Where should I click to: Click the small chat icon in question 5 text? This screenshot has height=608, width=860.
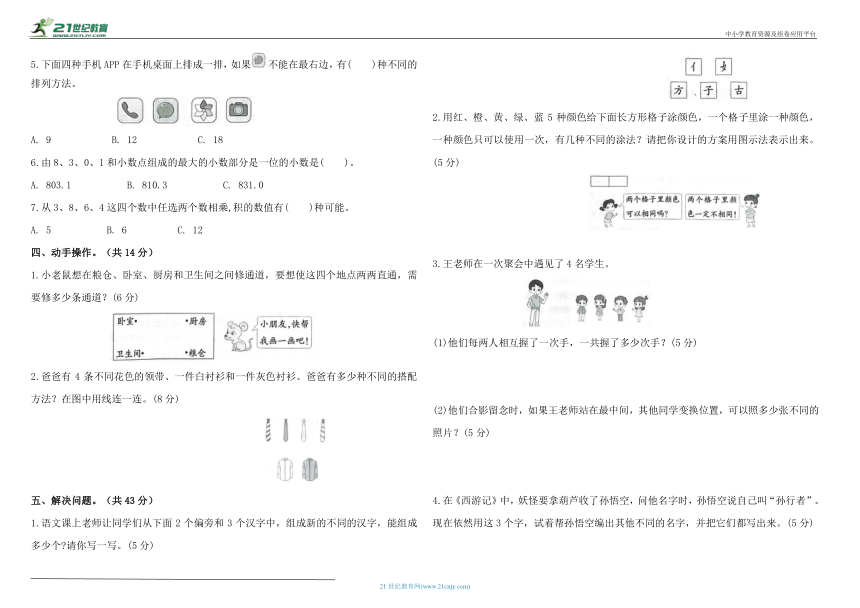[x=259, y=60]
